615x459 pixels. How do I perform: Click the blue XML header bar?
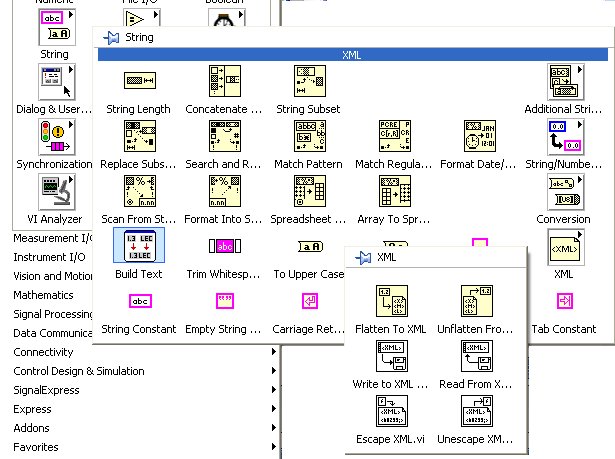[353, 55]
